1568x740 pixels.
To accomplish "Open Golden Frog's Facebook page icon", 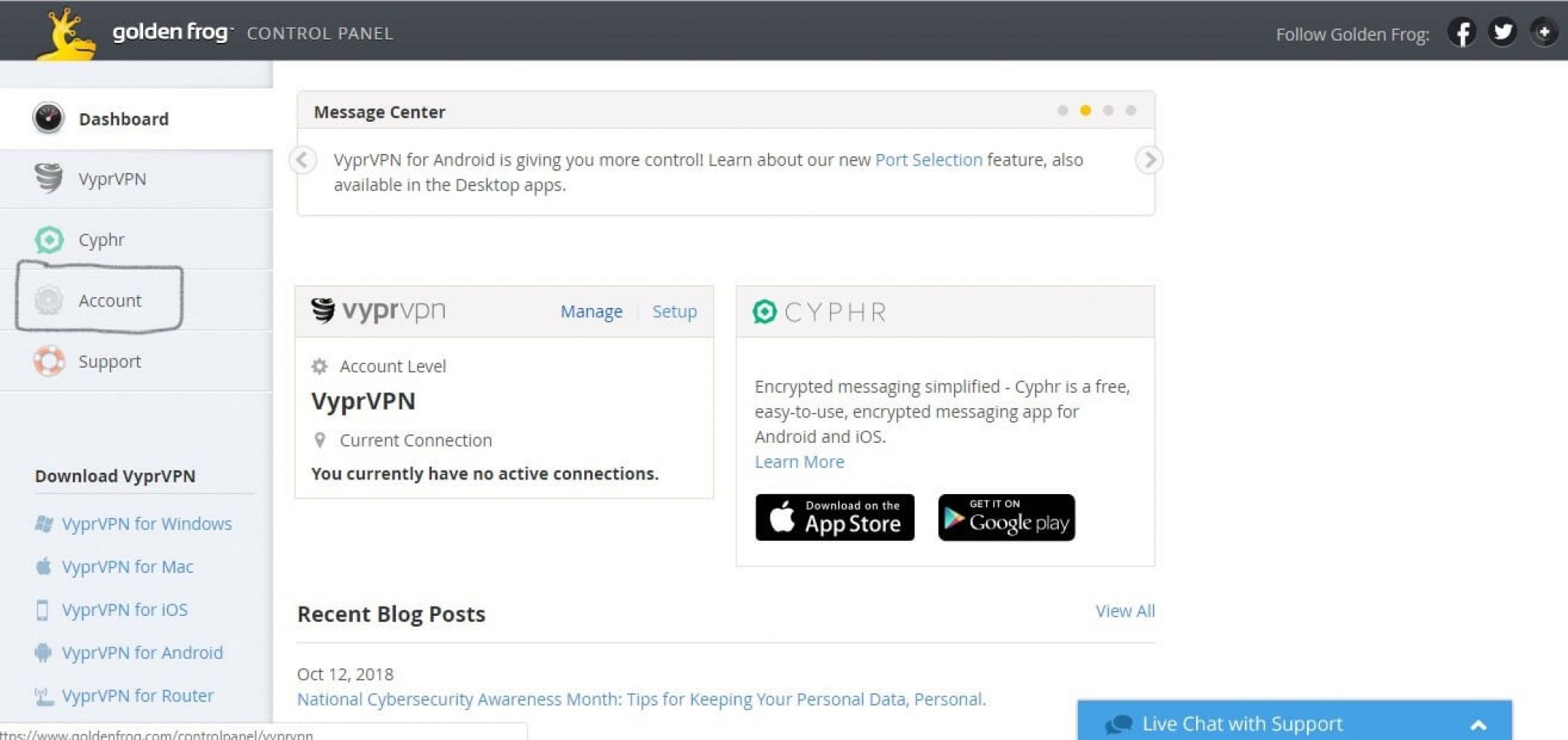I will click(x=1462, y=33).
